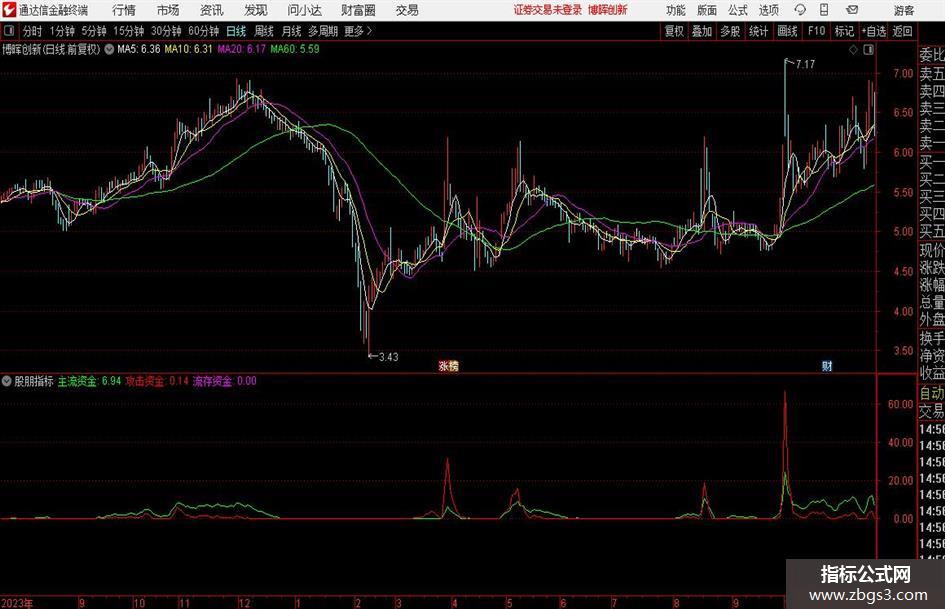Click the 画线 drawing tool button
The image size is (945, 609).
point(788,31)
